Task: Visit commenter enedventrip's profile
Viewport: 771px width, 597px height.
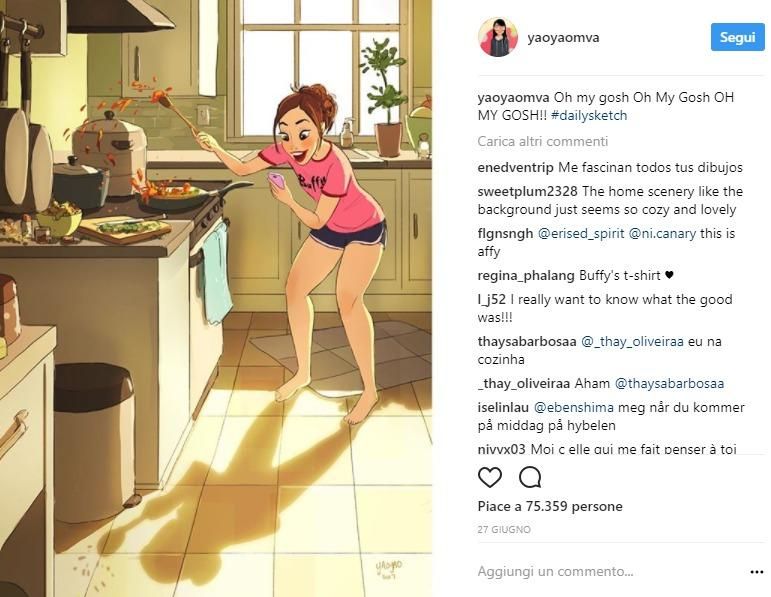Action: 515,168
